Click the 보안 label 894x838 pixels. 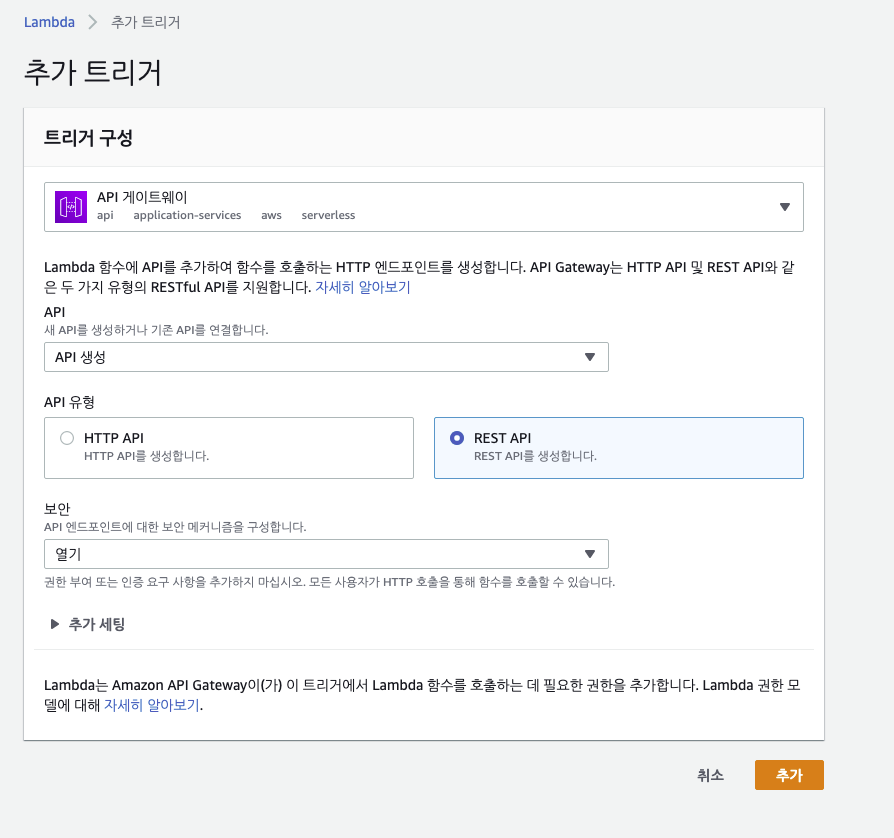pos(57,509)
